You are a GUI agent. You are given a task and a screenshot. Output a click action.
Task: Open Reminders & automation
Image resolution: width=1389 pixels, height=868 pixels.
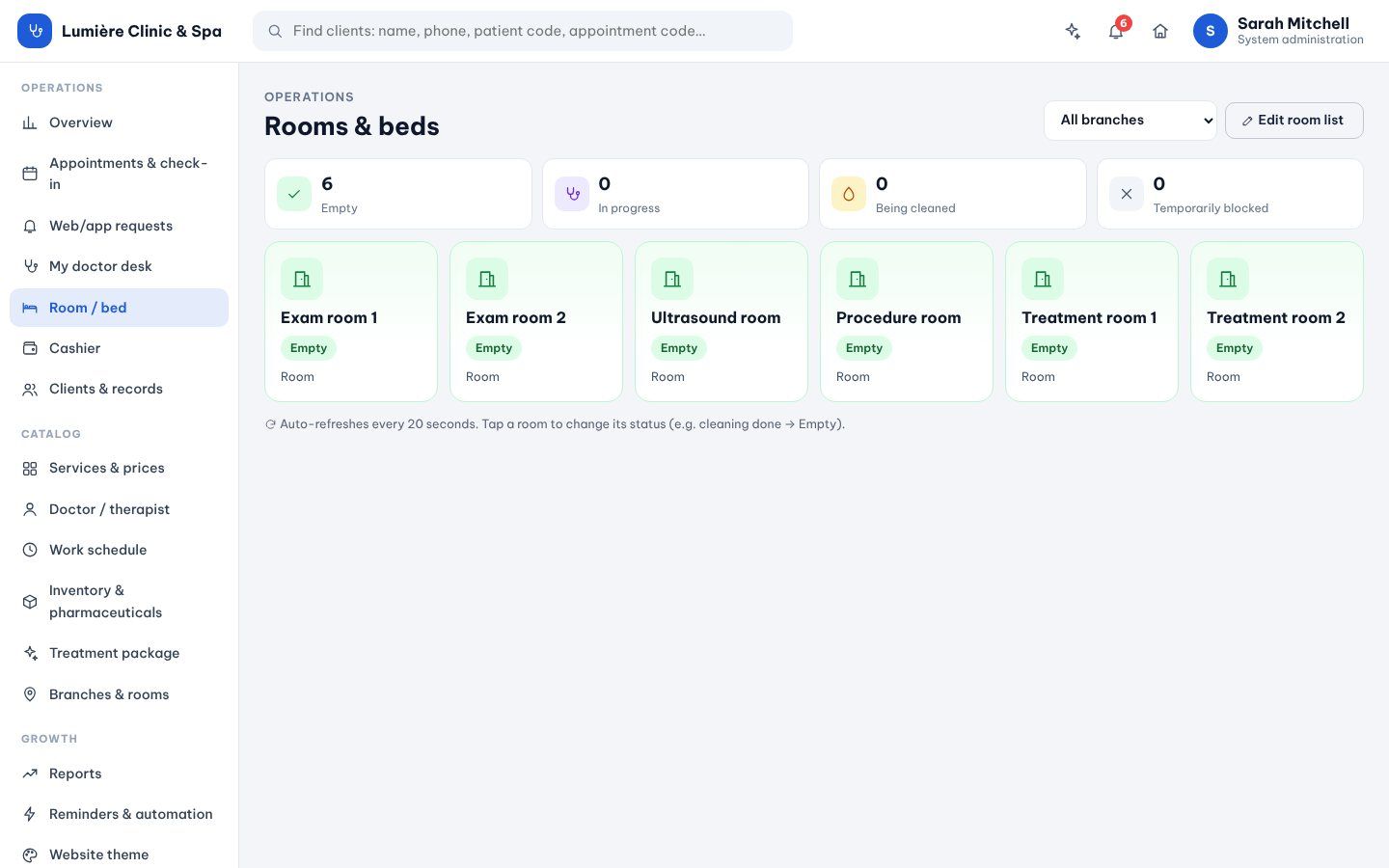[119, 814]
